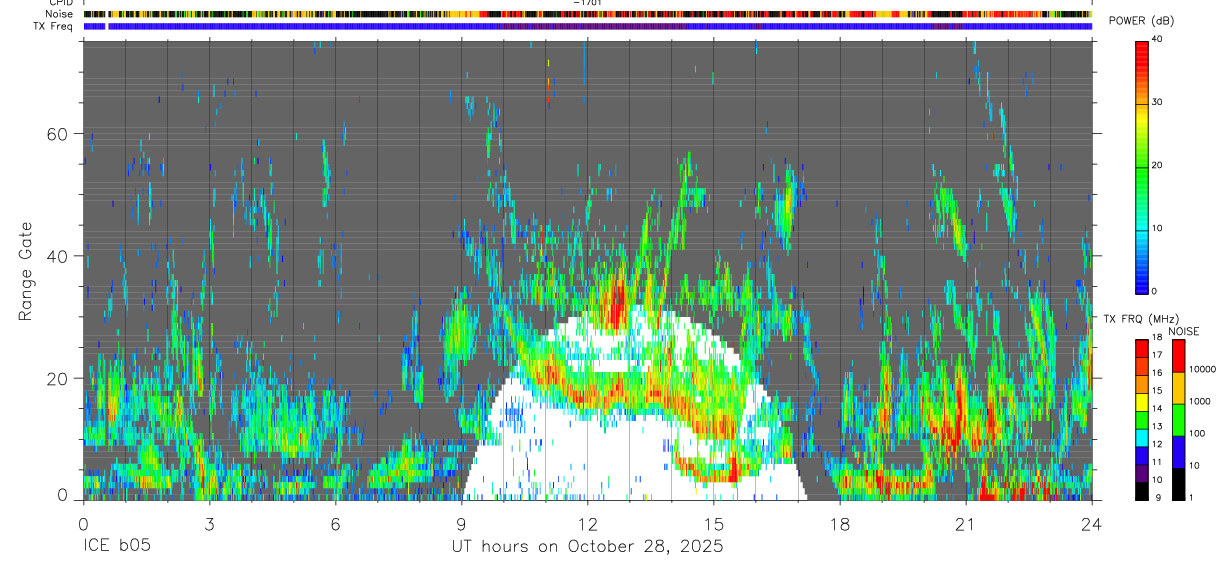The height and width of the screenshot is (567, 1228).
Task: Click the 40 tick on the Range Gate axis
Action: pos(57,256)
